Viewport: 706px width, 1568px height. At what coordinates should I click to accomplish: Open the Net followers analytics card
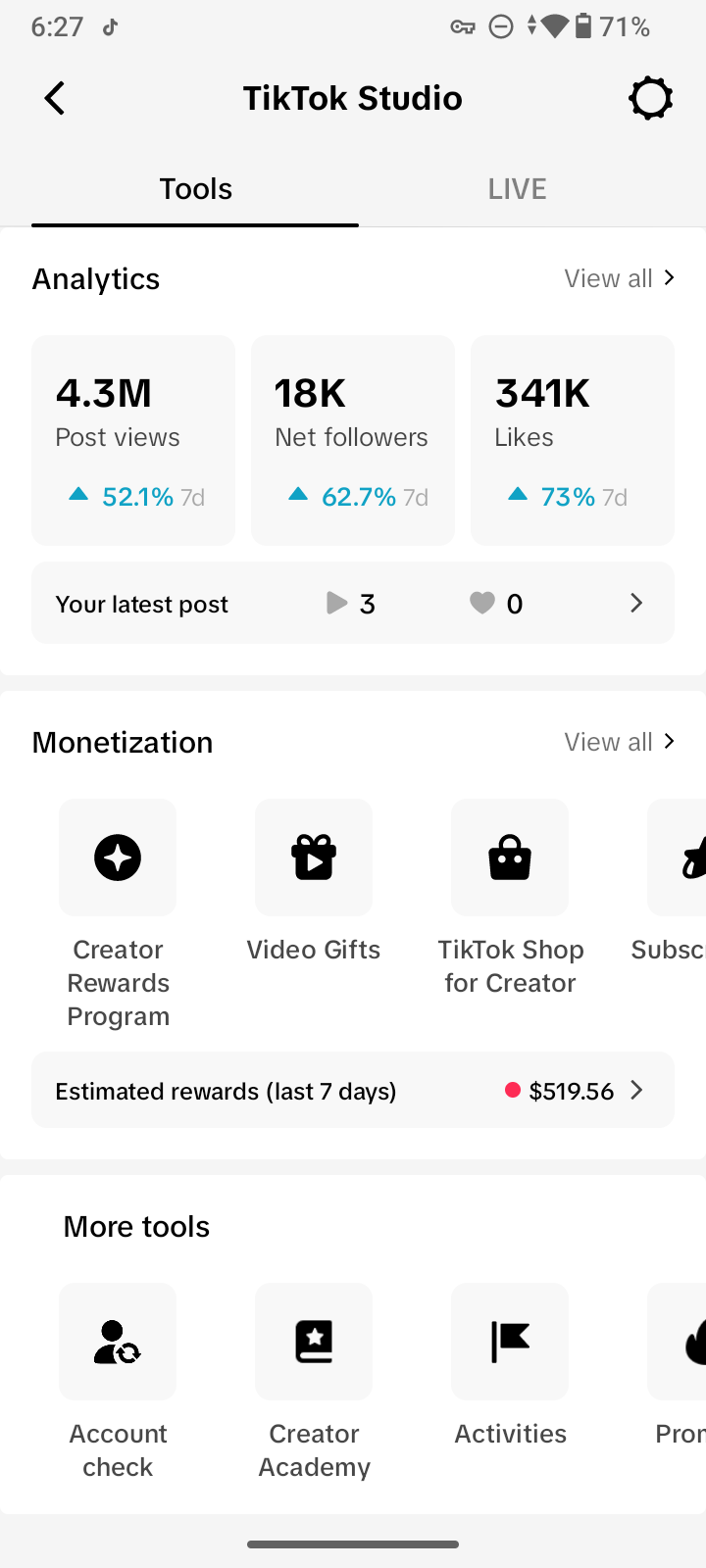(x=353, y=440)
